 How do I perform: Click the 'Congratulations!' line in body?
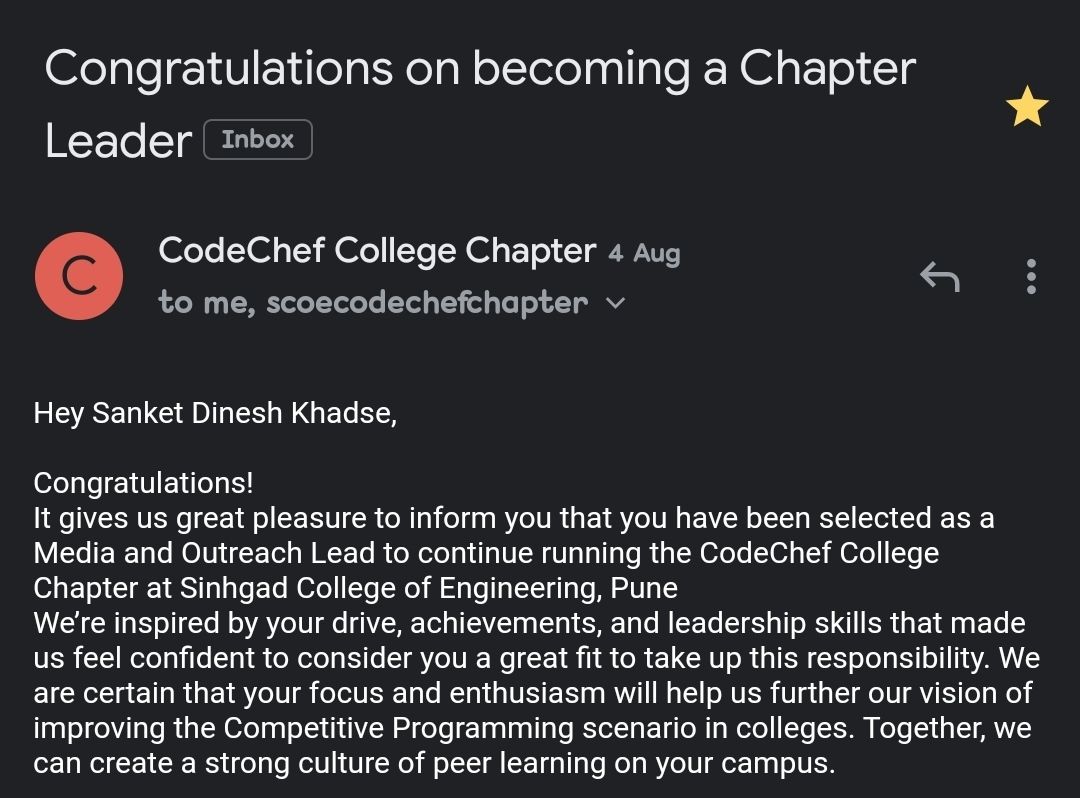click(x=143, y=483)
